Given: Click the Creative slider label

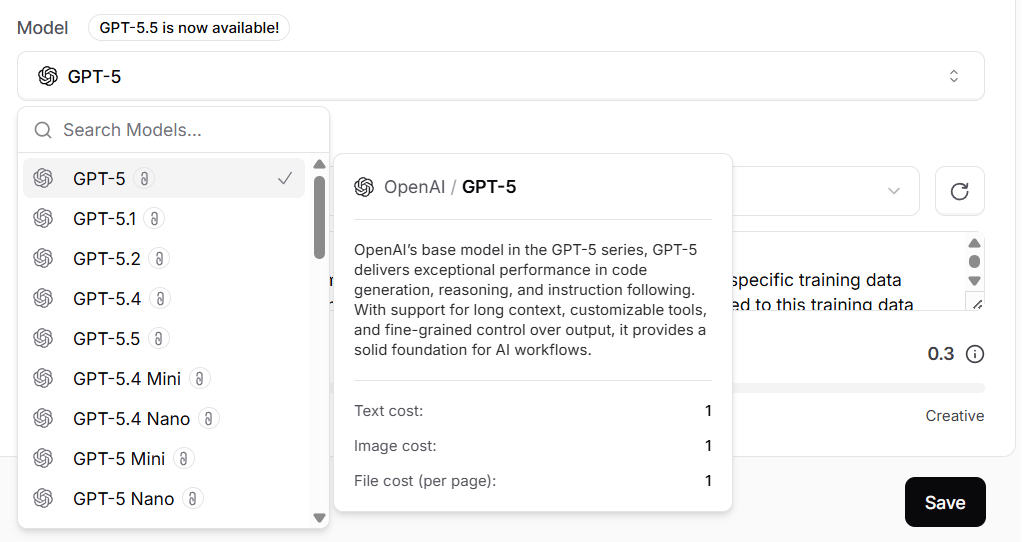Looking at the screenshot, I should click(x=954, y=415).
